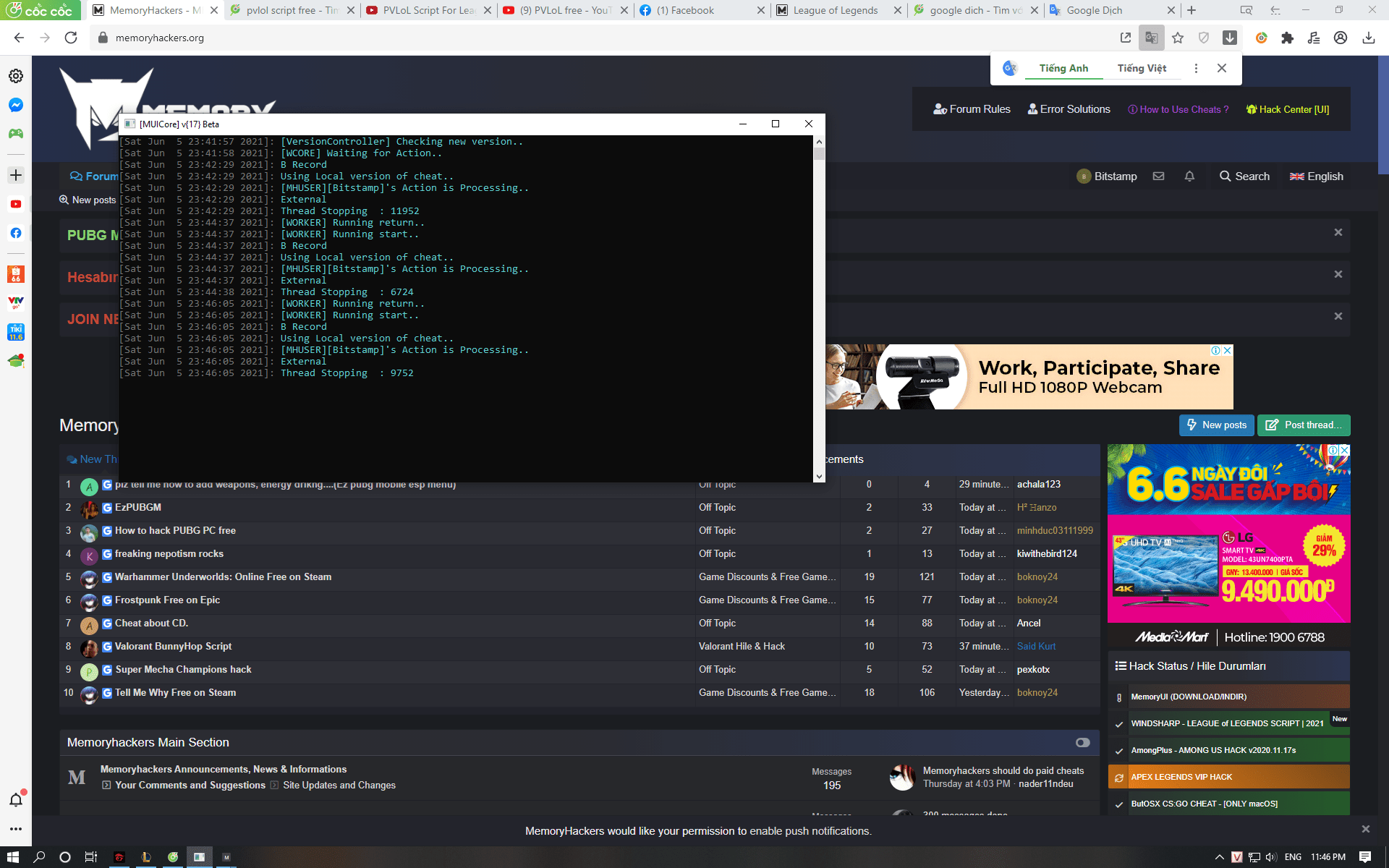This screenshot has height=868, width=1389.
Task: Open the gaming controller sidebar icon
Action: pos(16,134)
